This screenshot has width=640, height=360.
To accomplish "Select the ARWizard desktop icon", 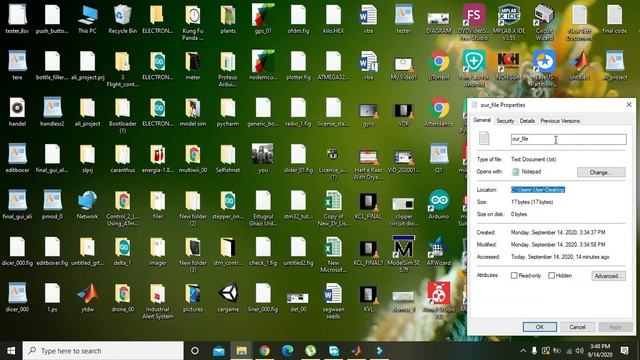I will coord(438,251).
